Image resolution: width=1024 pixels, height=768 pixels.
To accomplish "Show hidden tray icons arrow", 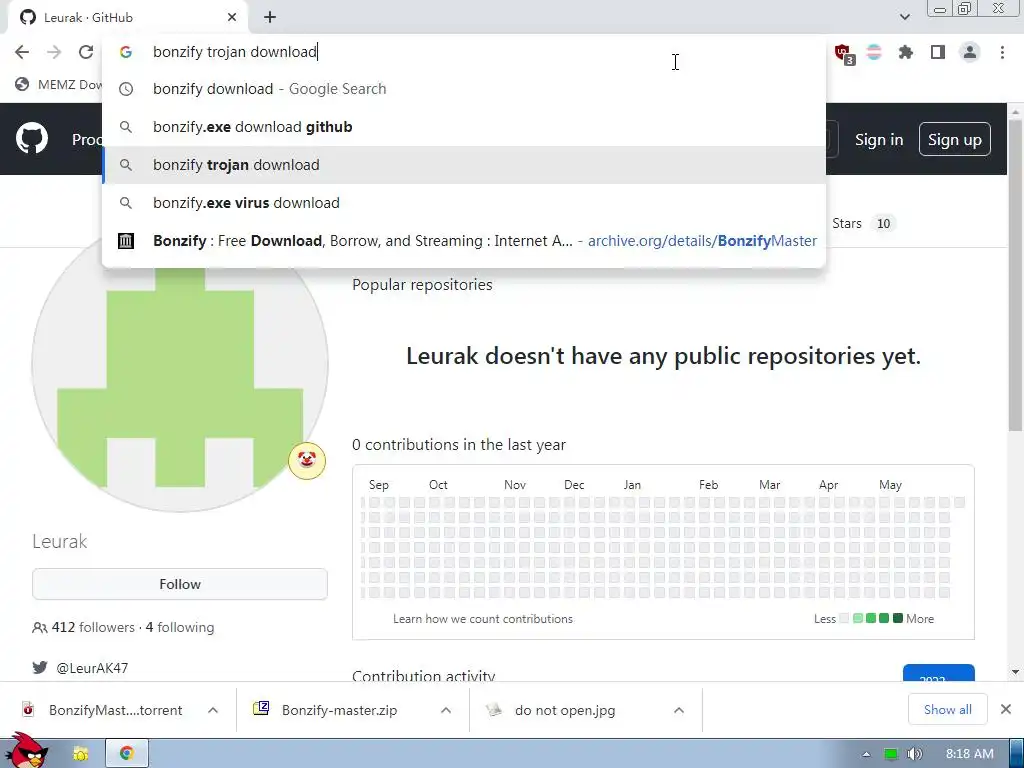I will point(866,754).
